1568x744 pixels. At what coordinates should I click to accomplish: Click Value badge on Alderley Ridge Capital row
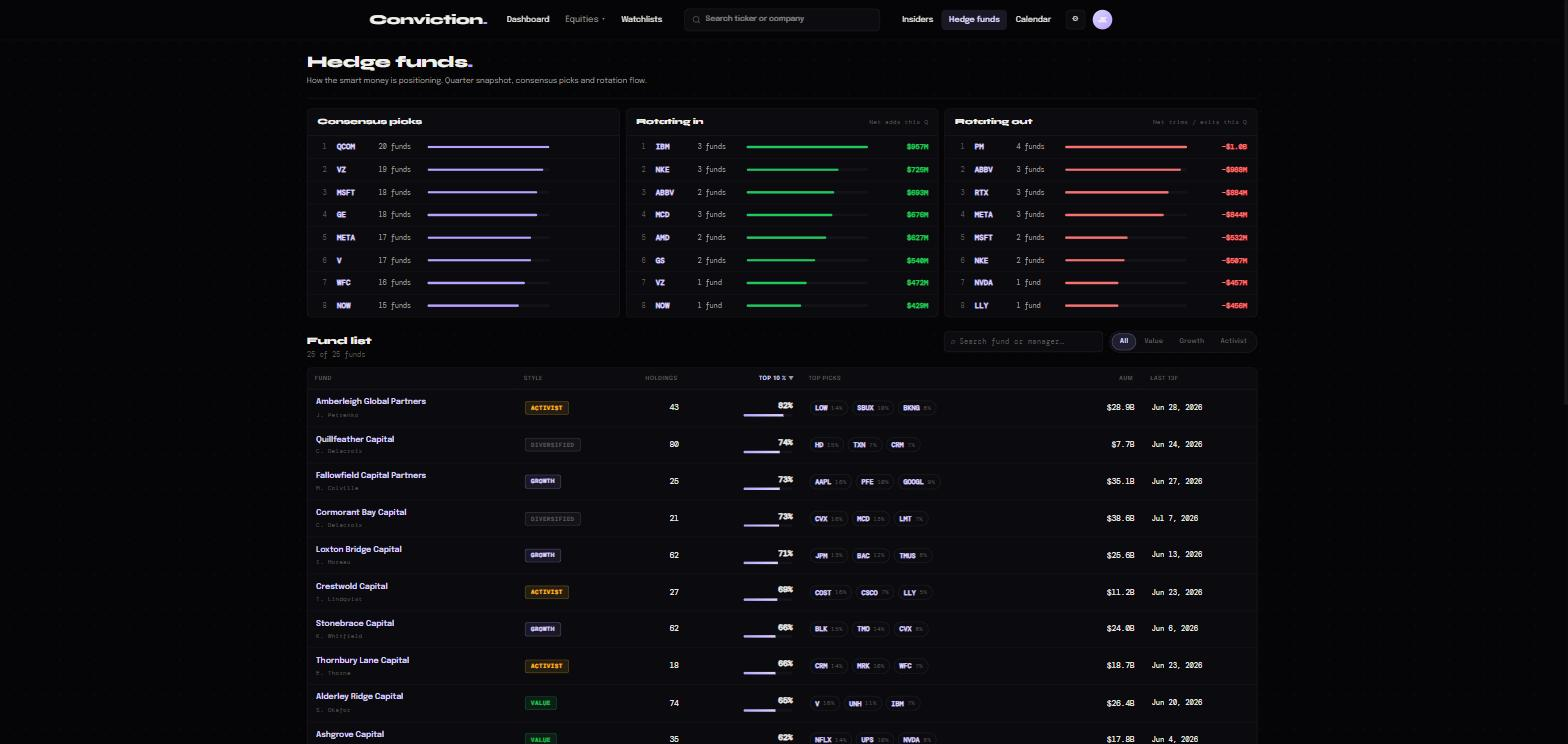click(x=541, y=703)
